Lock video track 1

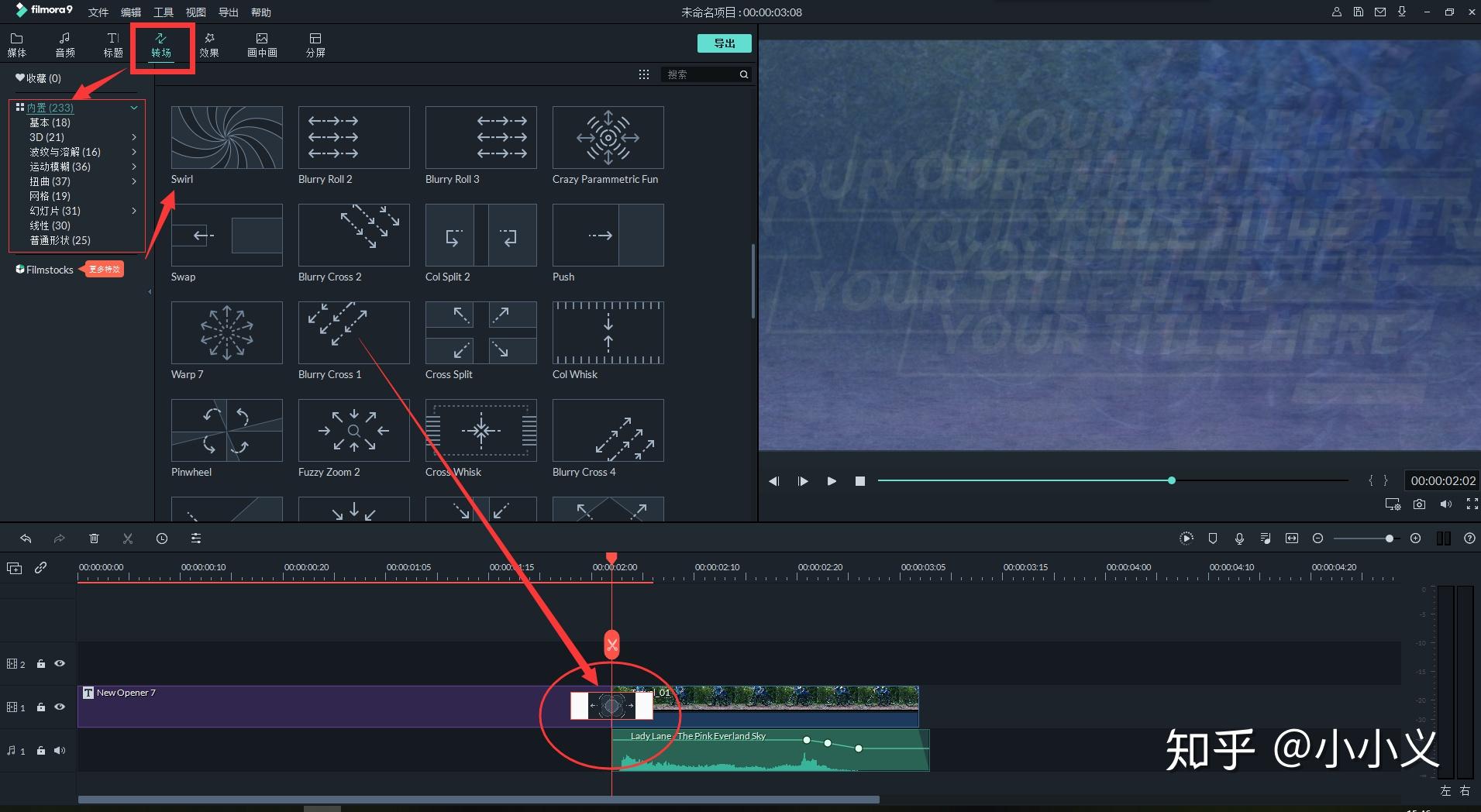(41, 707)
